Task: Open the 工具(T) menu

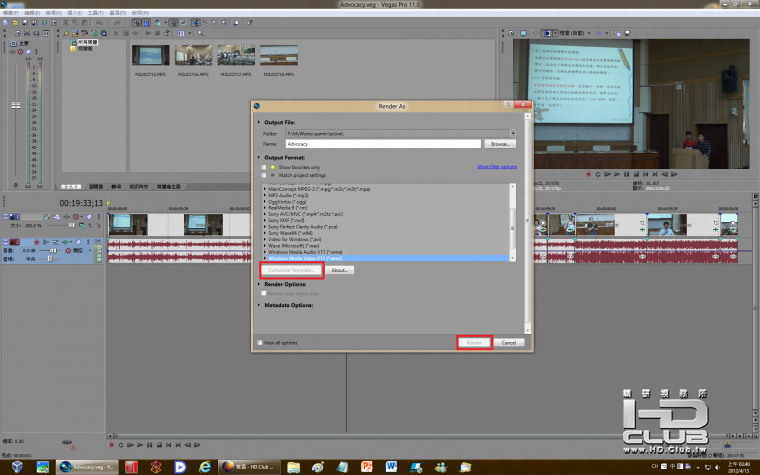Action: coord(95,13)
